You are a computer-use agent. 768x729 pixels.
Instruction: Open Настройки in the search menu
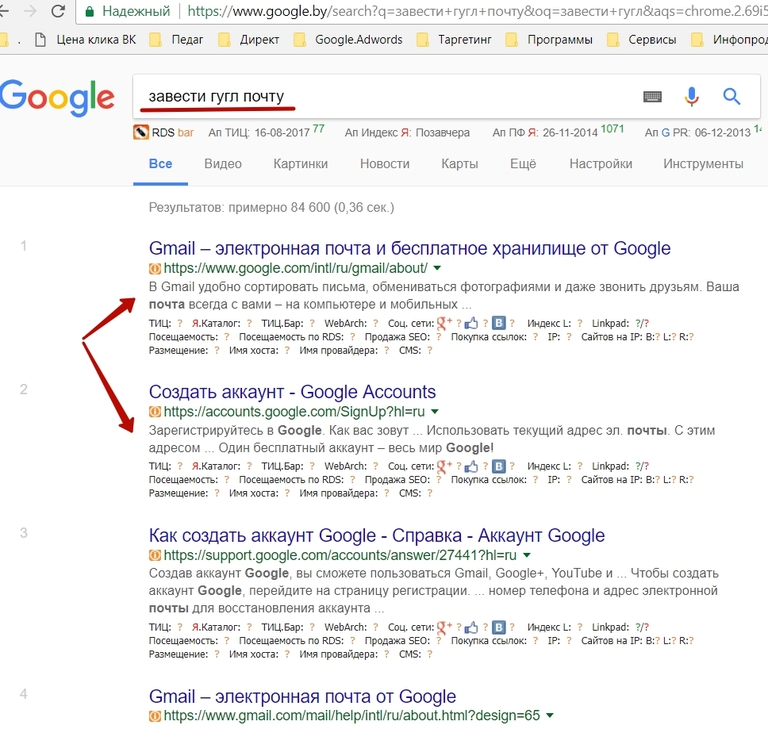pos(600,164)
